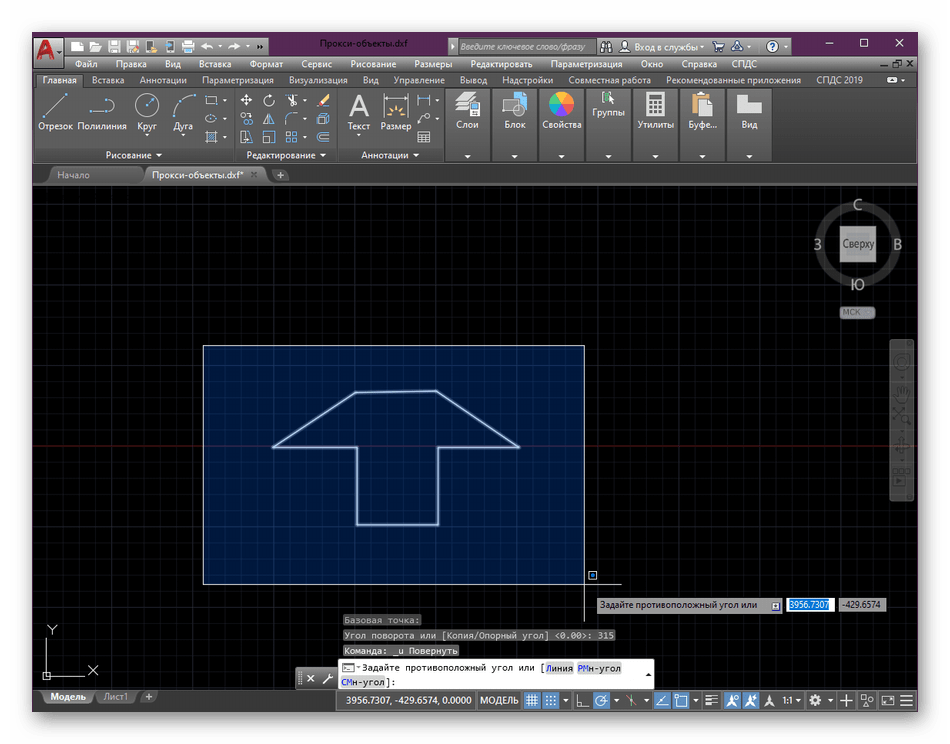The height and width of the screenshot is (744, 950).
Task: Click the Сверху face of the ViewCube
Action: click(858, 244)
